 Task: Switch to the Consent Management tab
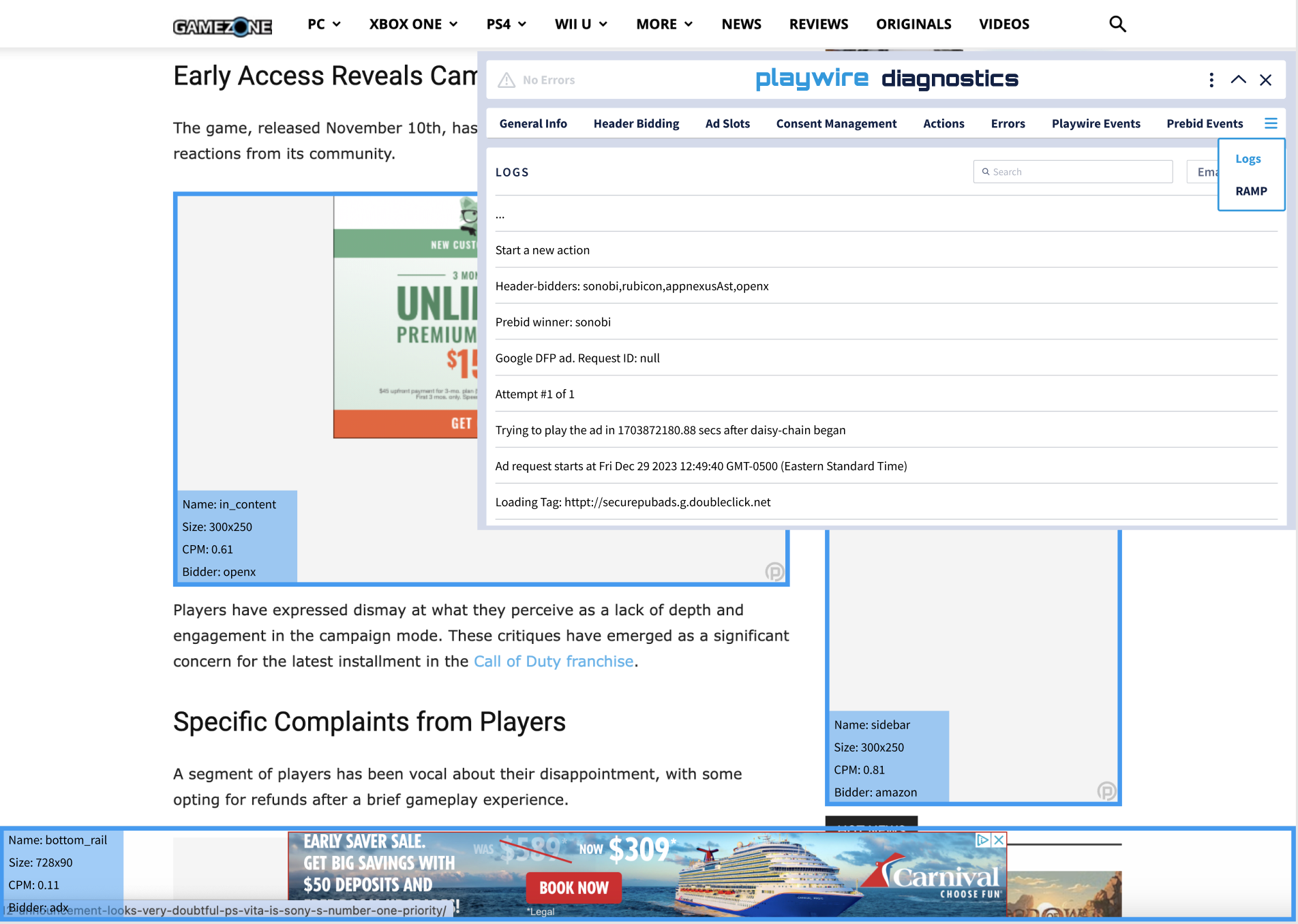coord(836,123)
